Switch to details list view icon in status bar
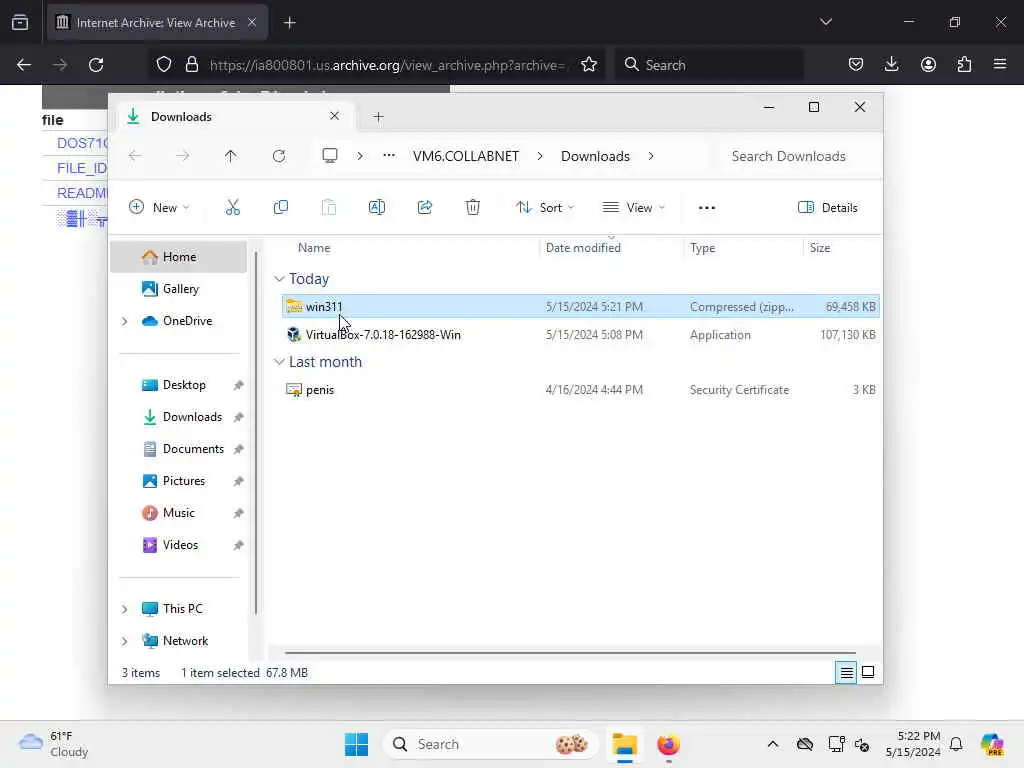Viewport: 1024px width, 768px height. [x=846, y=673]
